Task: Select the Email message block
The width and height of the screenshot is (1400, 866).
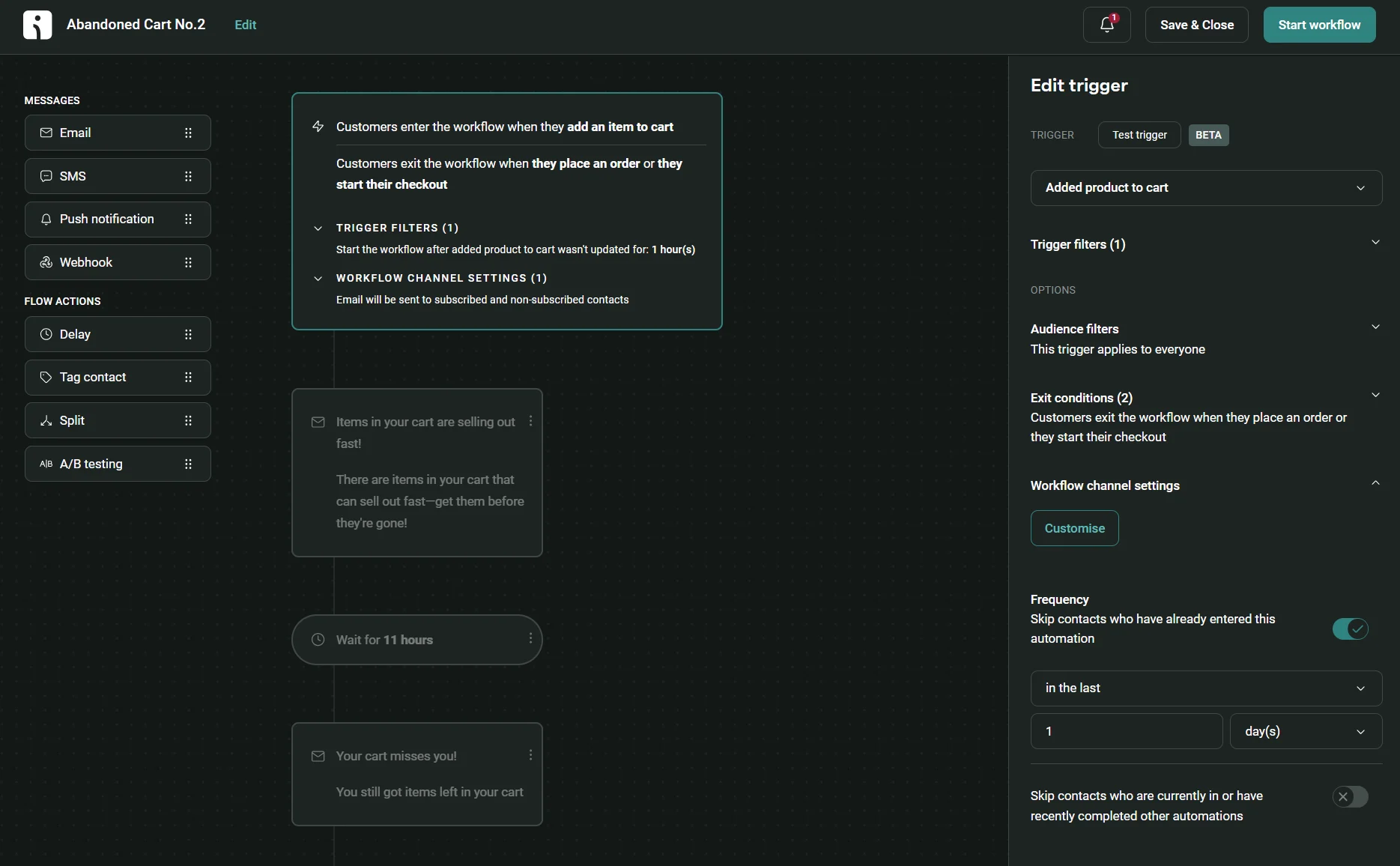Action: click(118, 133)
